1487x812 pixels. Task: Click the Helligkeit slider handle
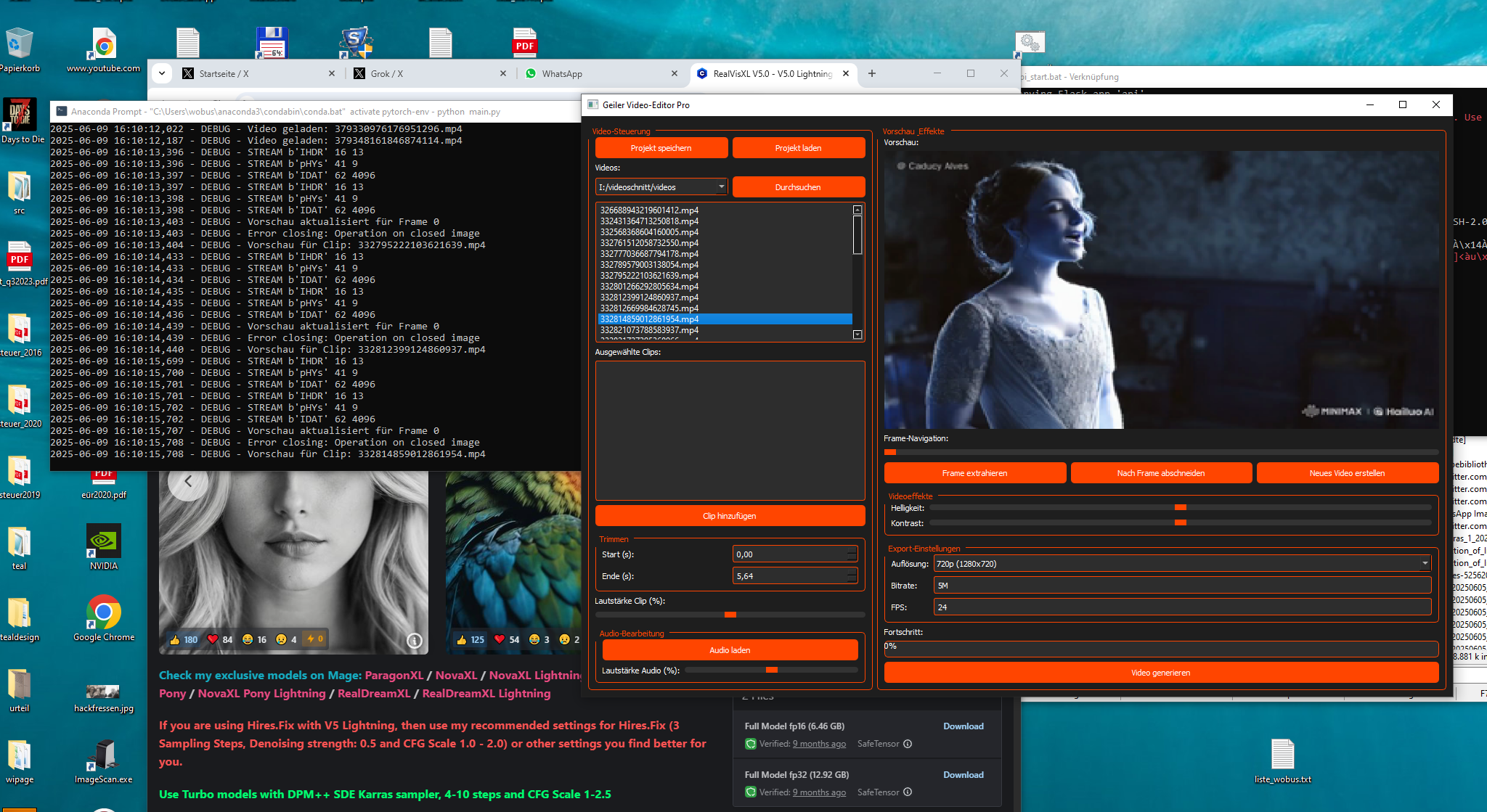click(1181, 507)
